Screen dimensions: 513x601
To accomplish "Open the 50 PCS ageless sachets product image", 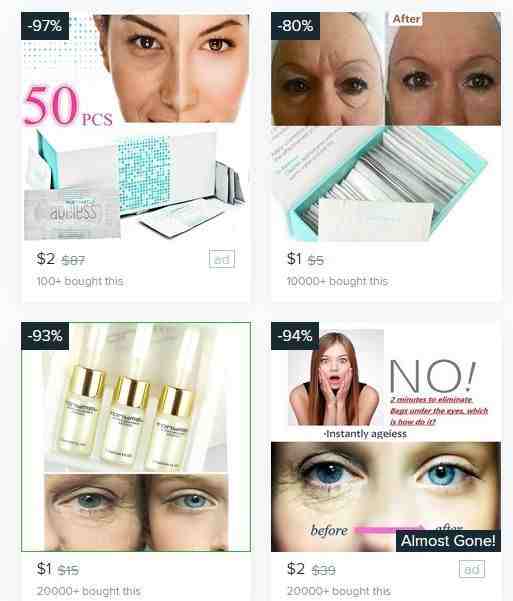I will (x=136, y=126).
